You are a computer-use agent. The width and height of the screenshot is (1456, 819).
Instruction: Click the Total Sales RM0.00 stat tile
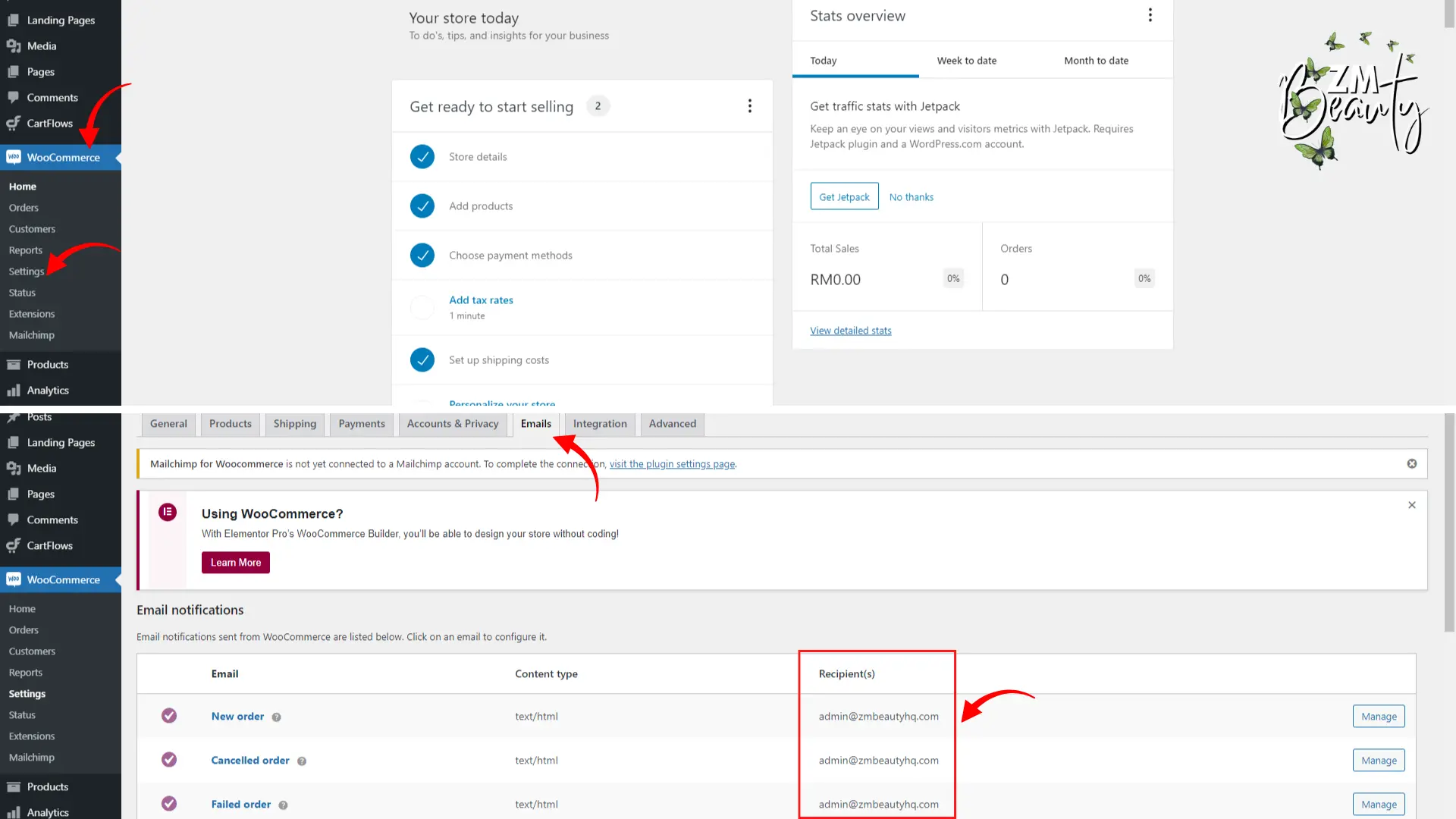coord(887,267)
